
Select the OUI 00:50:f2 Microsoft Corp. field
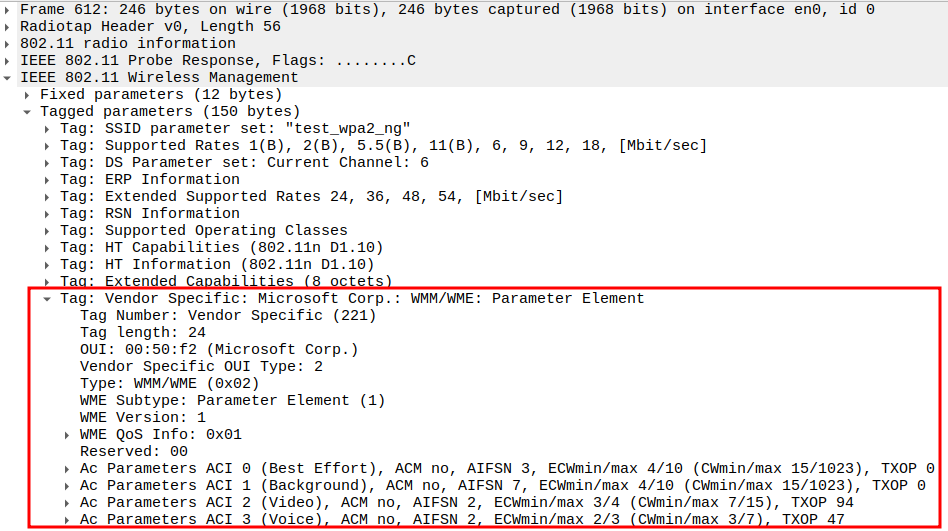click(218, 349)
